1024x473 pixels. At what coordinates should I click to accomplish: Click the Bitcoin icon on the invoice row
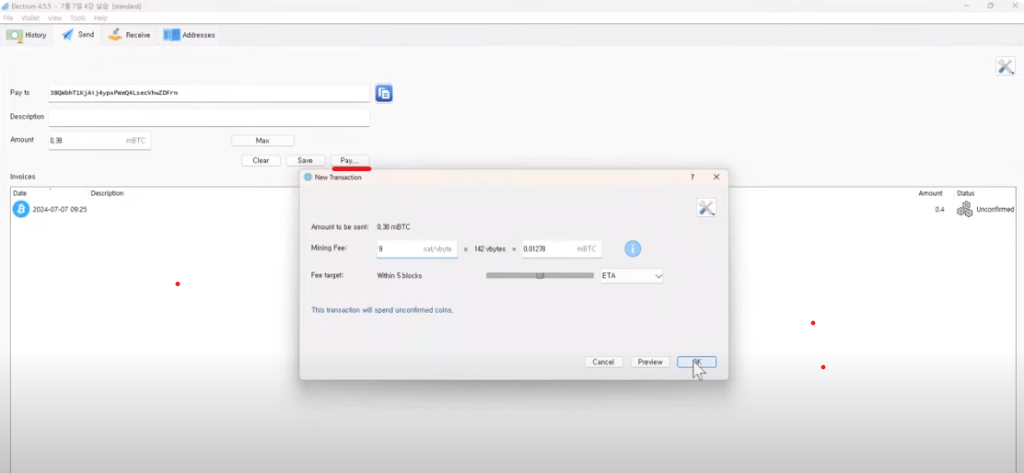click(x=20, y=209)
